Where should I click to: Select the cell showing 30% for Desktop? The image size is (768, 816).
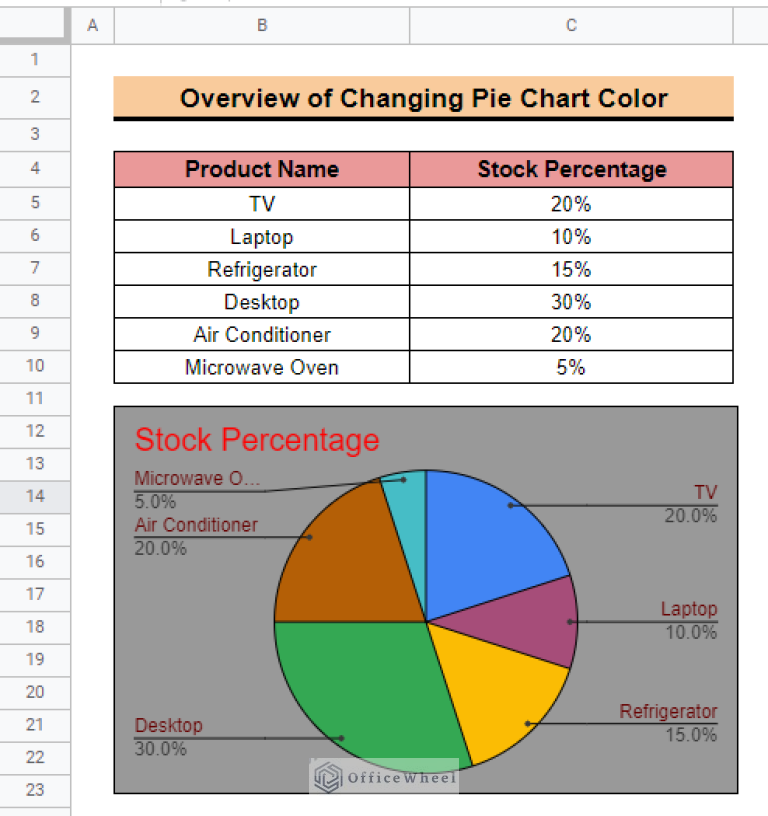(x=571, y=302)
